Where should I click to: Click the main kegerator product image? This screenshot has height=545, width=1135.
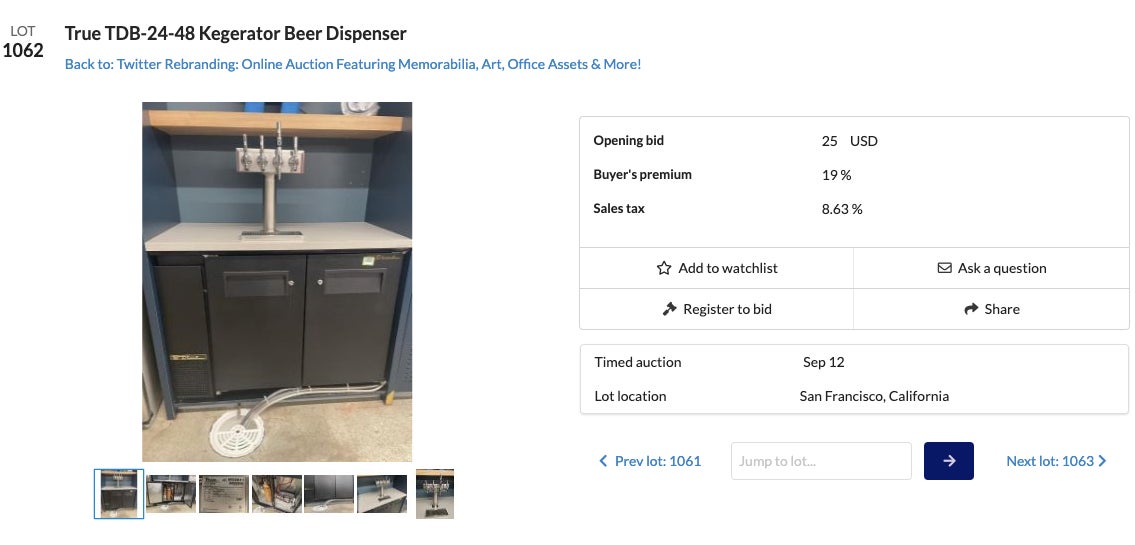click(277, 281)
